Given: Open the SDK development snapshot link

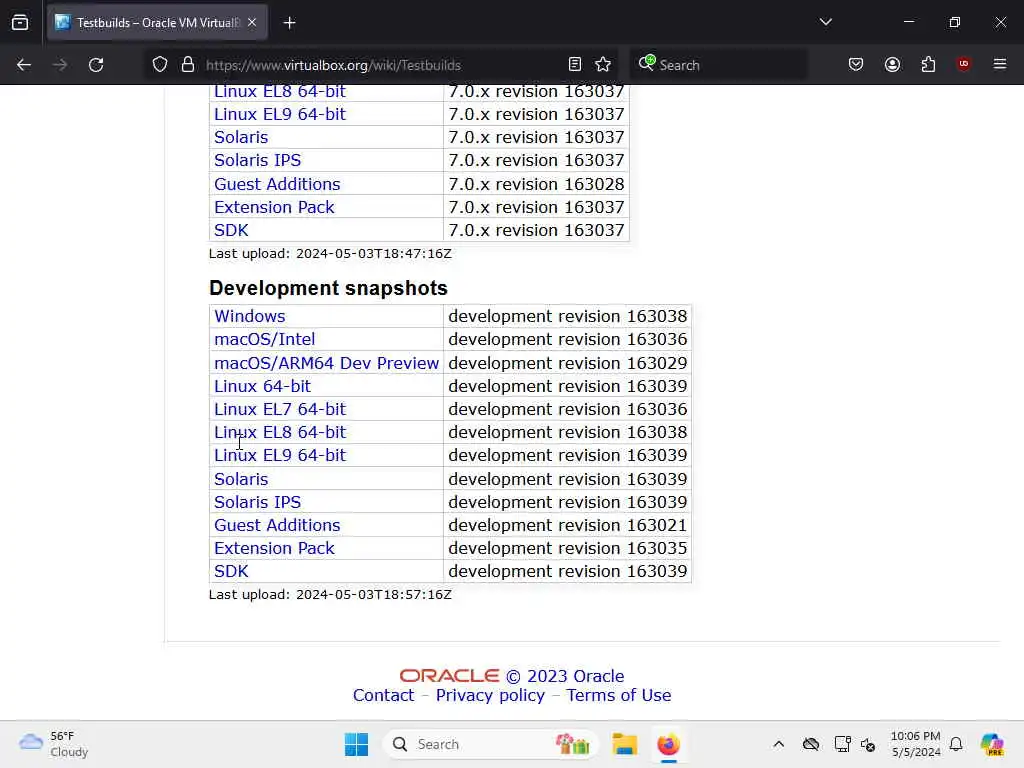Looking at the screenshot, I should coord(231,571).
